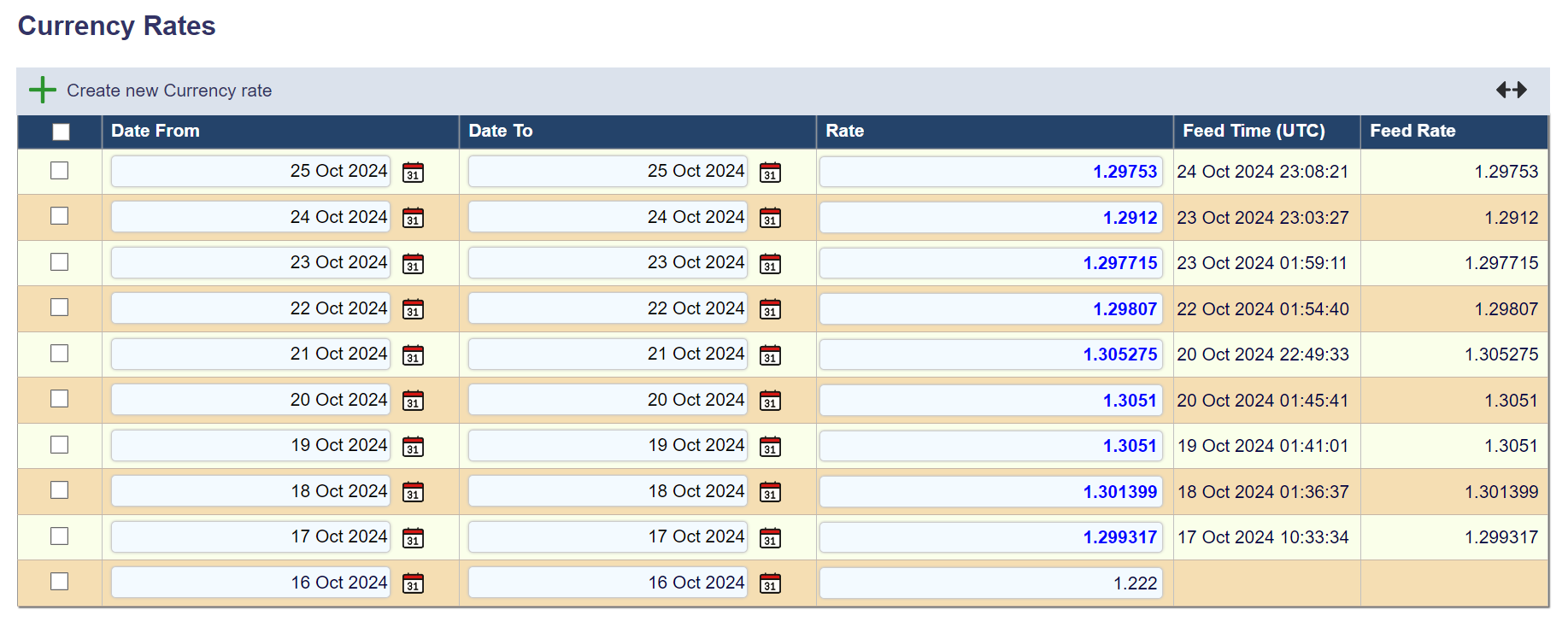The image size is (1568, 627).
Task: Click the green plus icon to add rate
Action: 42,90
